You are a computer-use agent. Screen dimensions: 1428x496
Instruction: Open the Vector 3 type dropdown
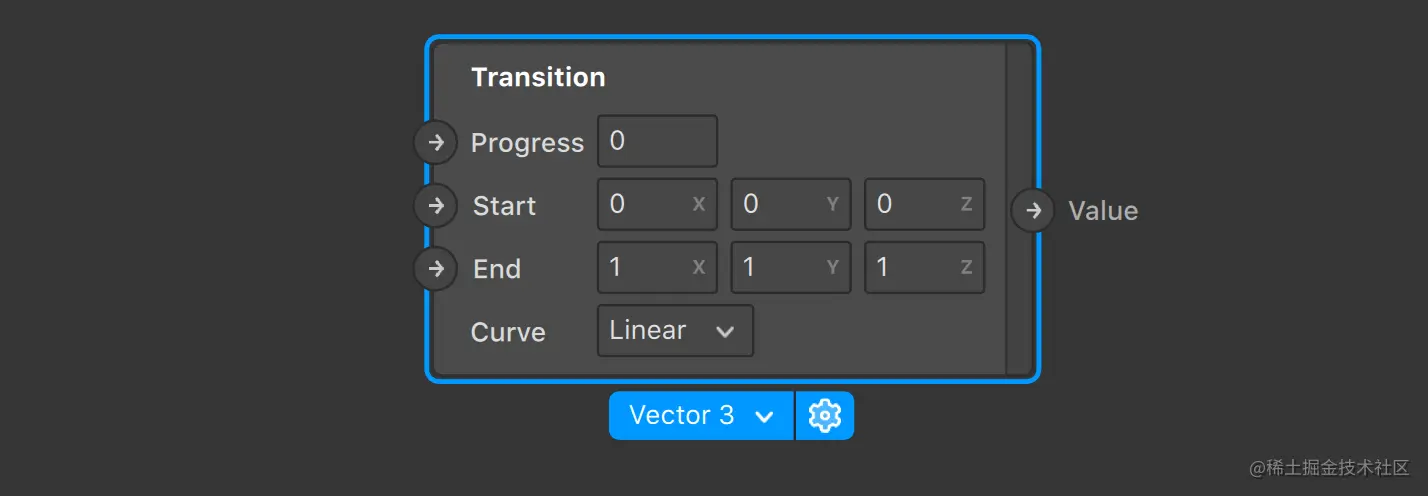[x=701, y=415]
